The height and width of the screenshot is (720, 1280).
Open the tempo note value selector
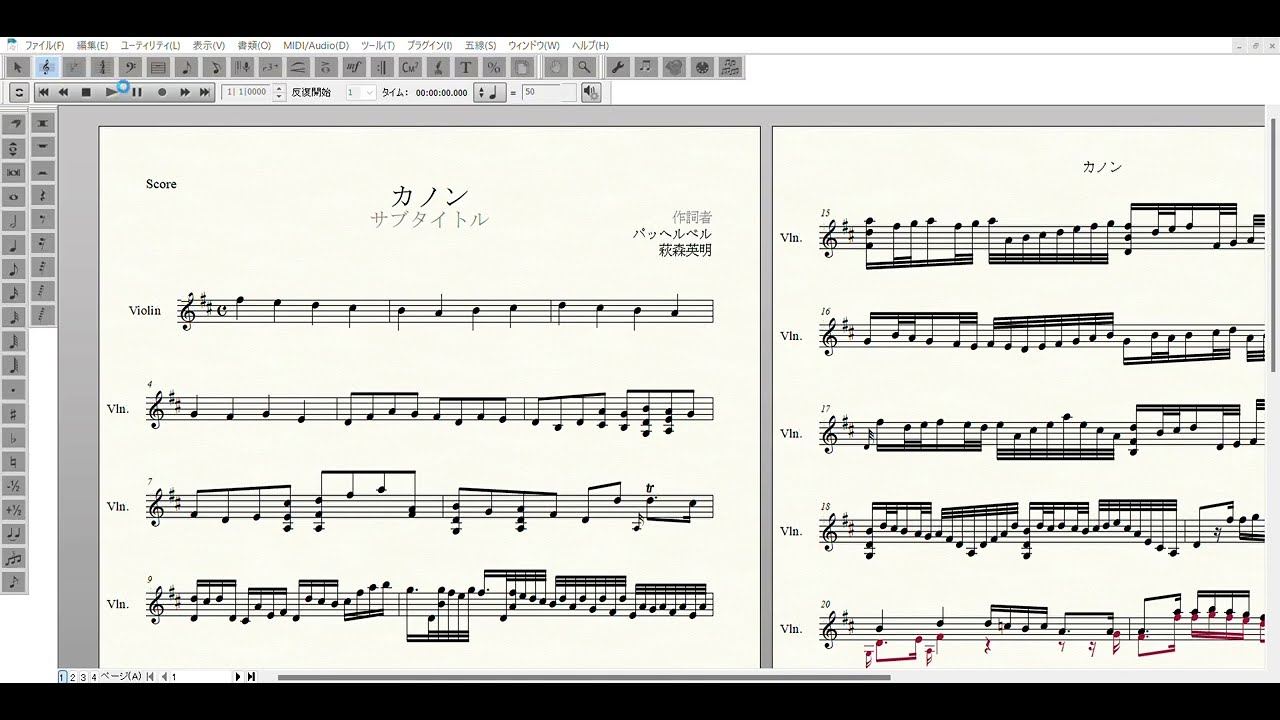click(x=490, y=92)
